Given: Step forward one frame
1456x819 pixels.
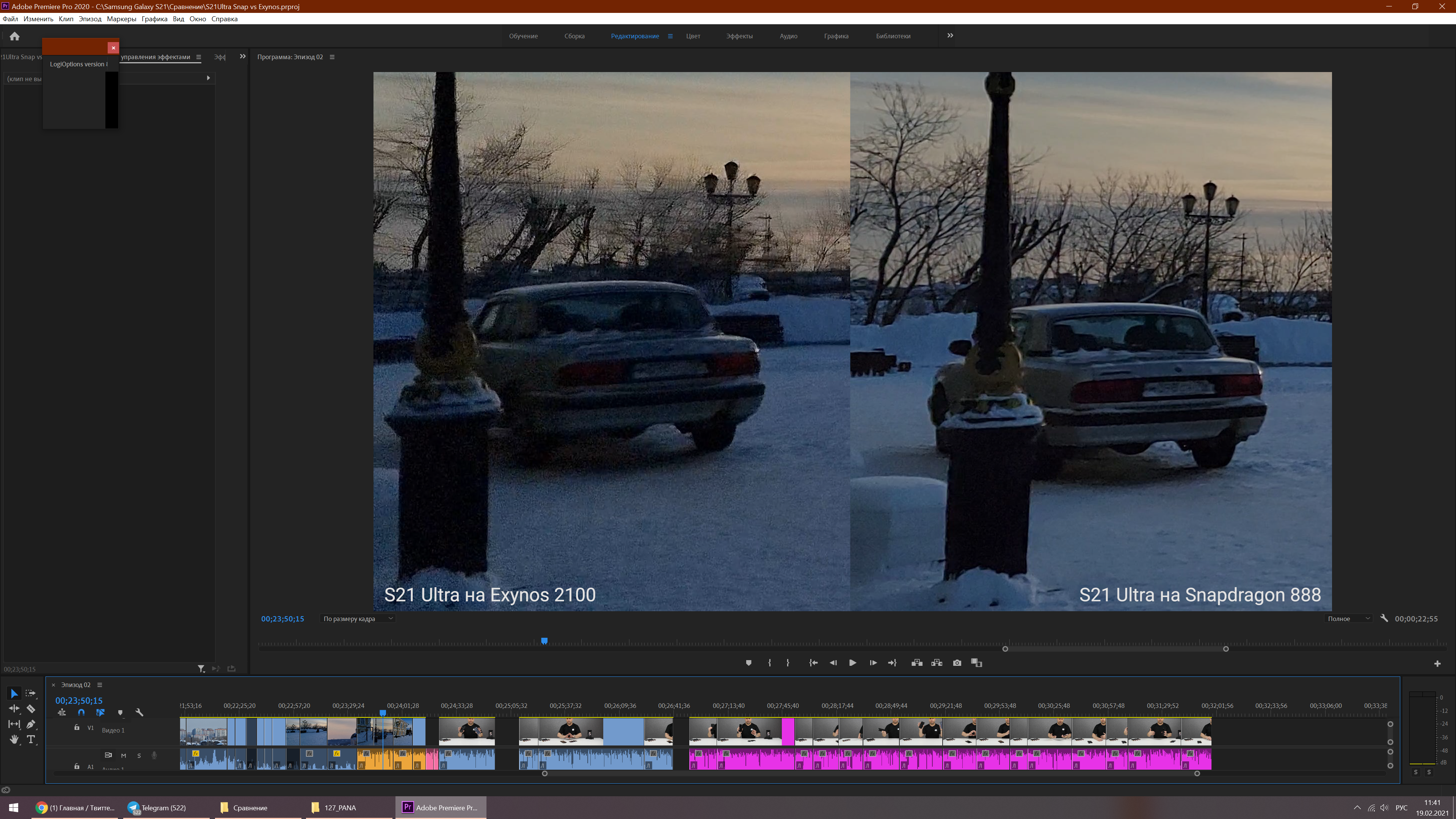Looking at the screenshot, I should pyautogui.click(x=873, y=663).
